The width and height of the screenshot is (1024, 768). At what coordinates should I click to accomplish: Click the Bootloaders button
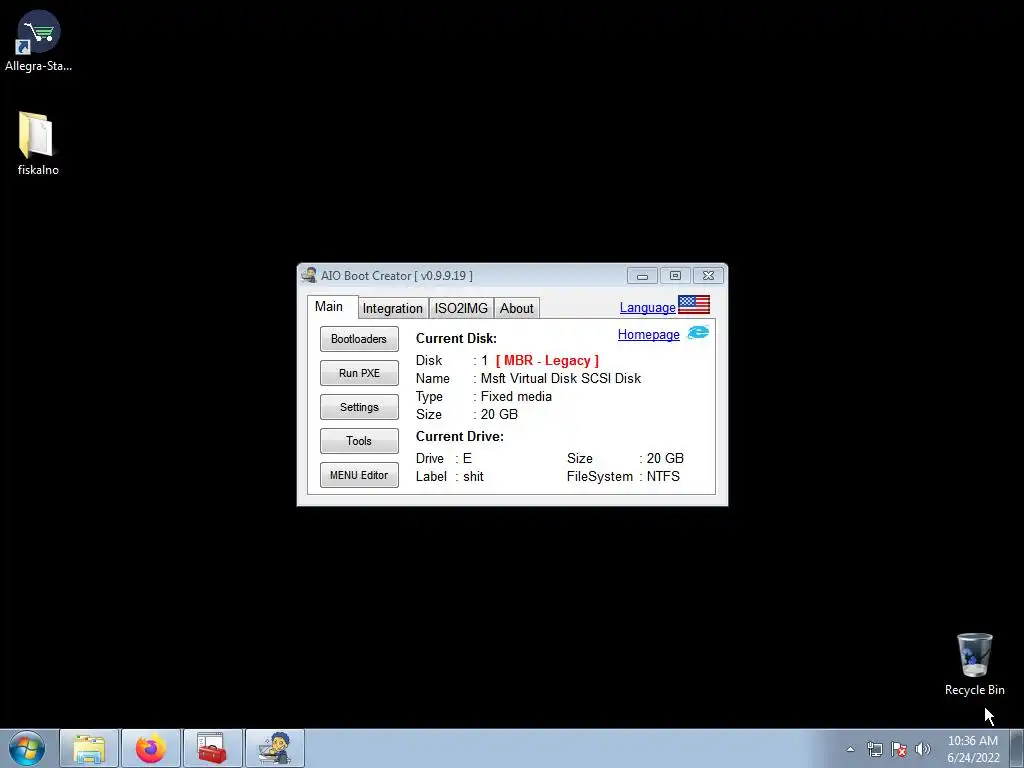point(359,339)
